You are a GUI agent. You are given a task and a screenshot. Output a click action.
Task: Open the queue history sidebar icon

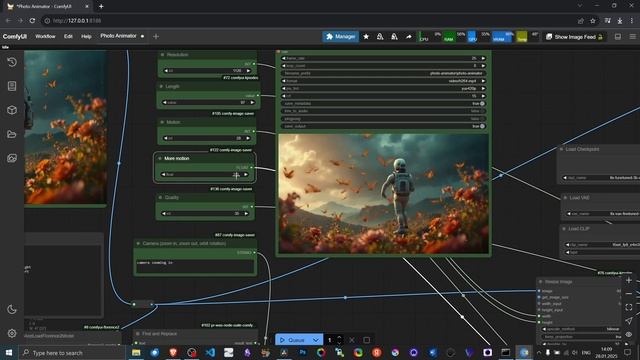(12, 62)
